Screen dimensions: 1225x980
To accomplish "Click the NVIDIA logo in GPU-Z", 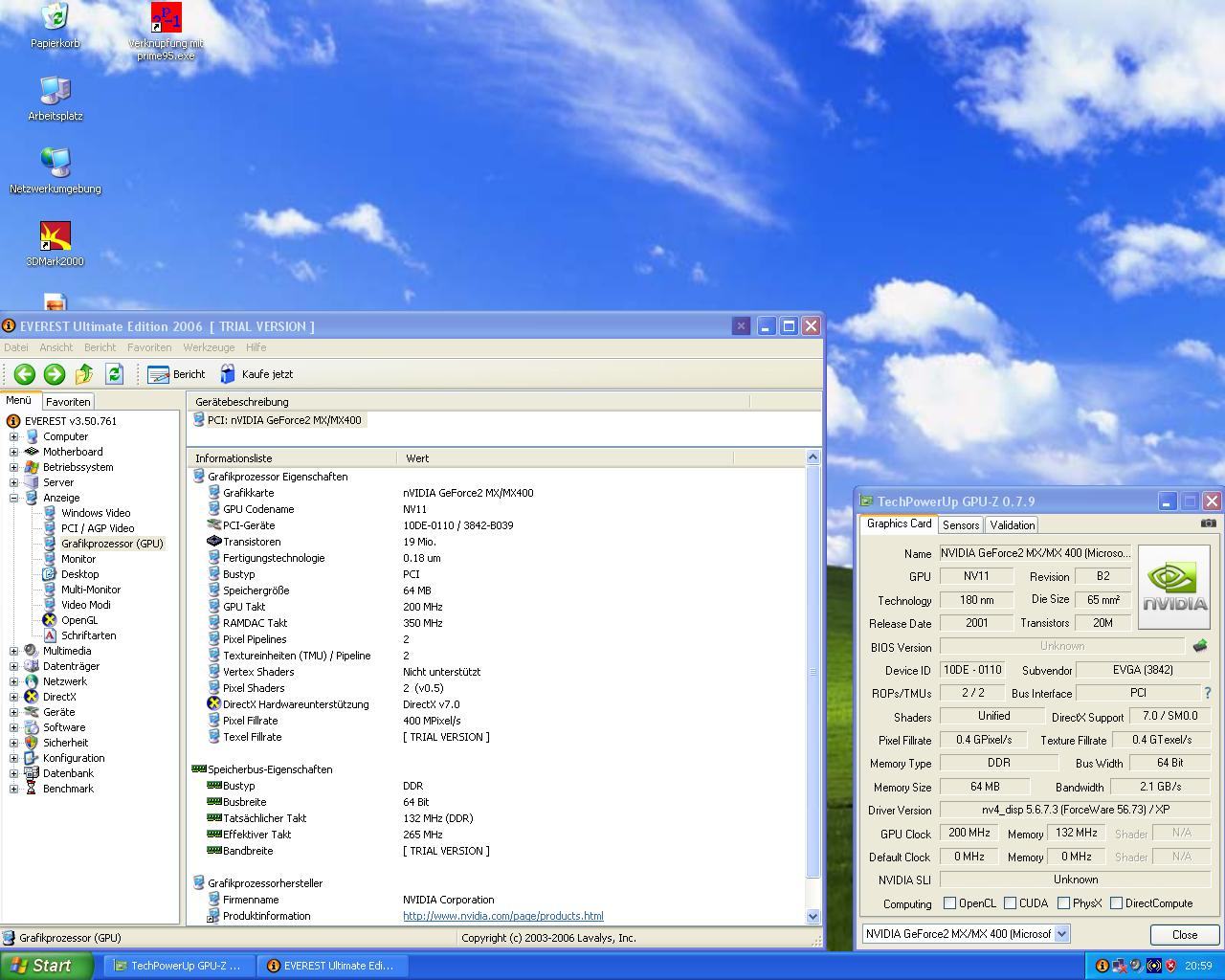I will point(1174,587).
